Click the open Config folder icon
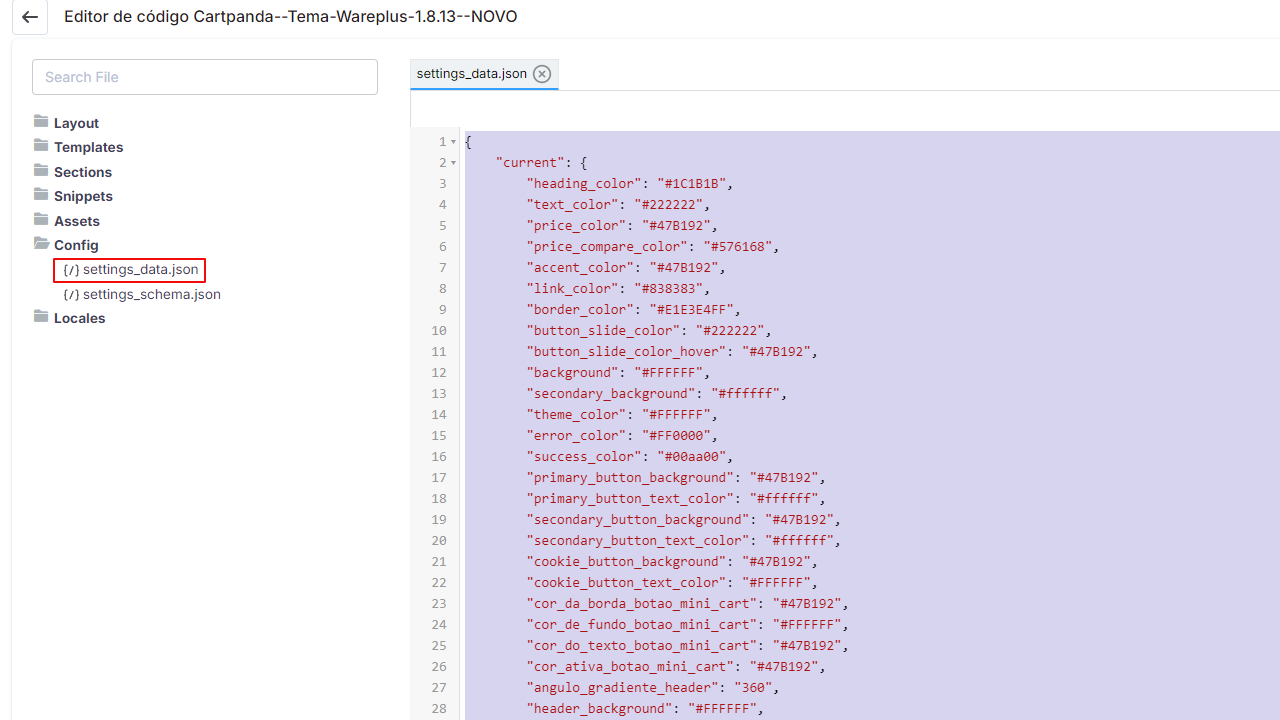The image size is (1280, 720). (41, 244)
